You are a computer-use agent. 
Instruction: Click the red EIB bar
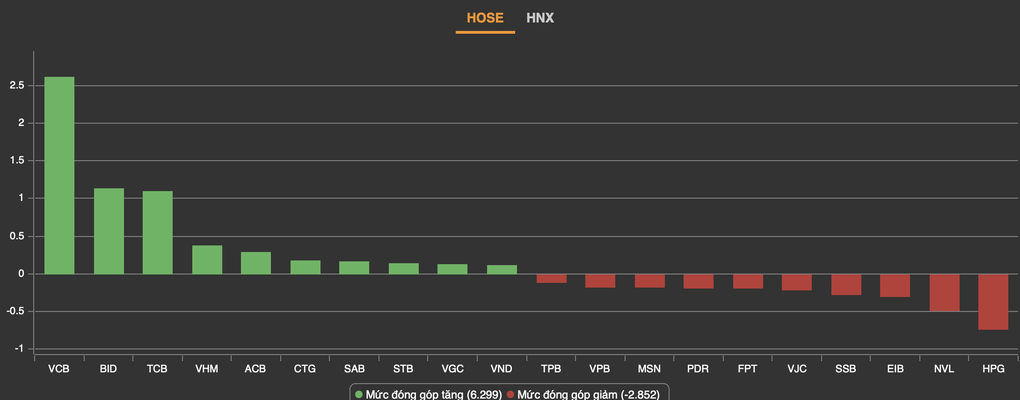pos(894,286)
